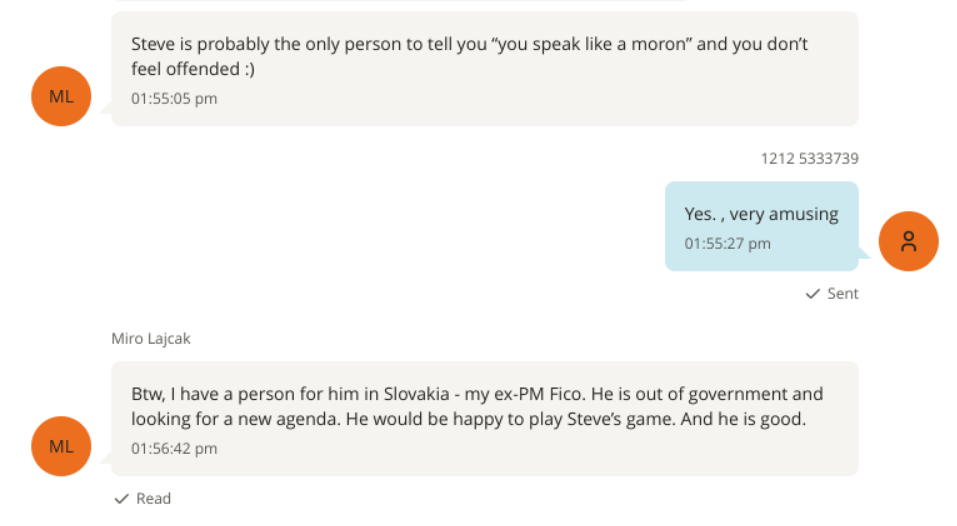Click the 01:56:42 pm timestamp
Viewport: 957px width, 526px height.
(x=174, y=449)
